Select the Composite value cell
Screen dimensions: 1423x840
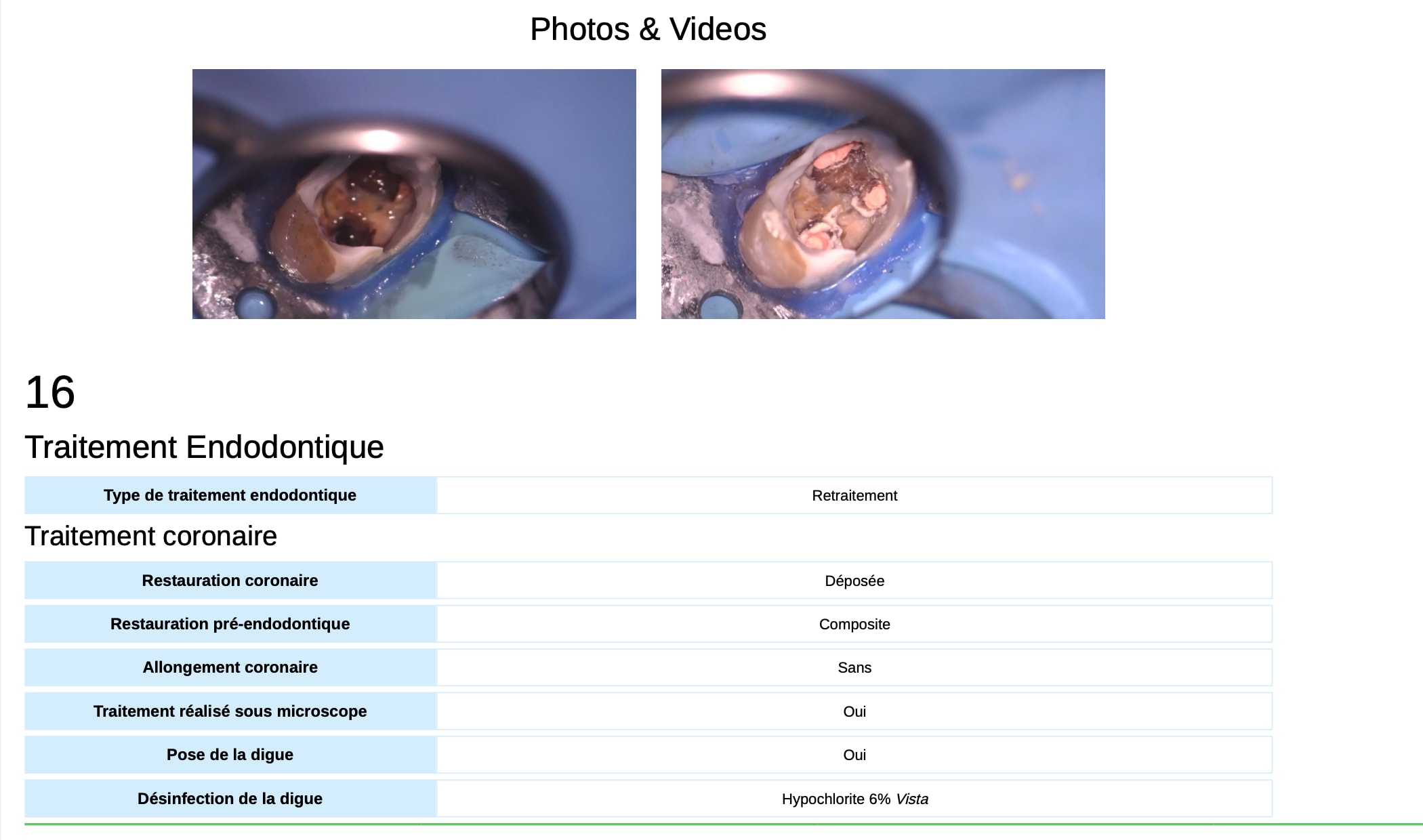coord(854,624)
